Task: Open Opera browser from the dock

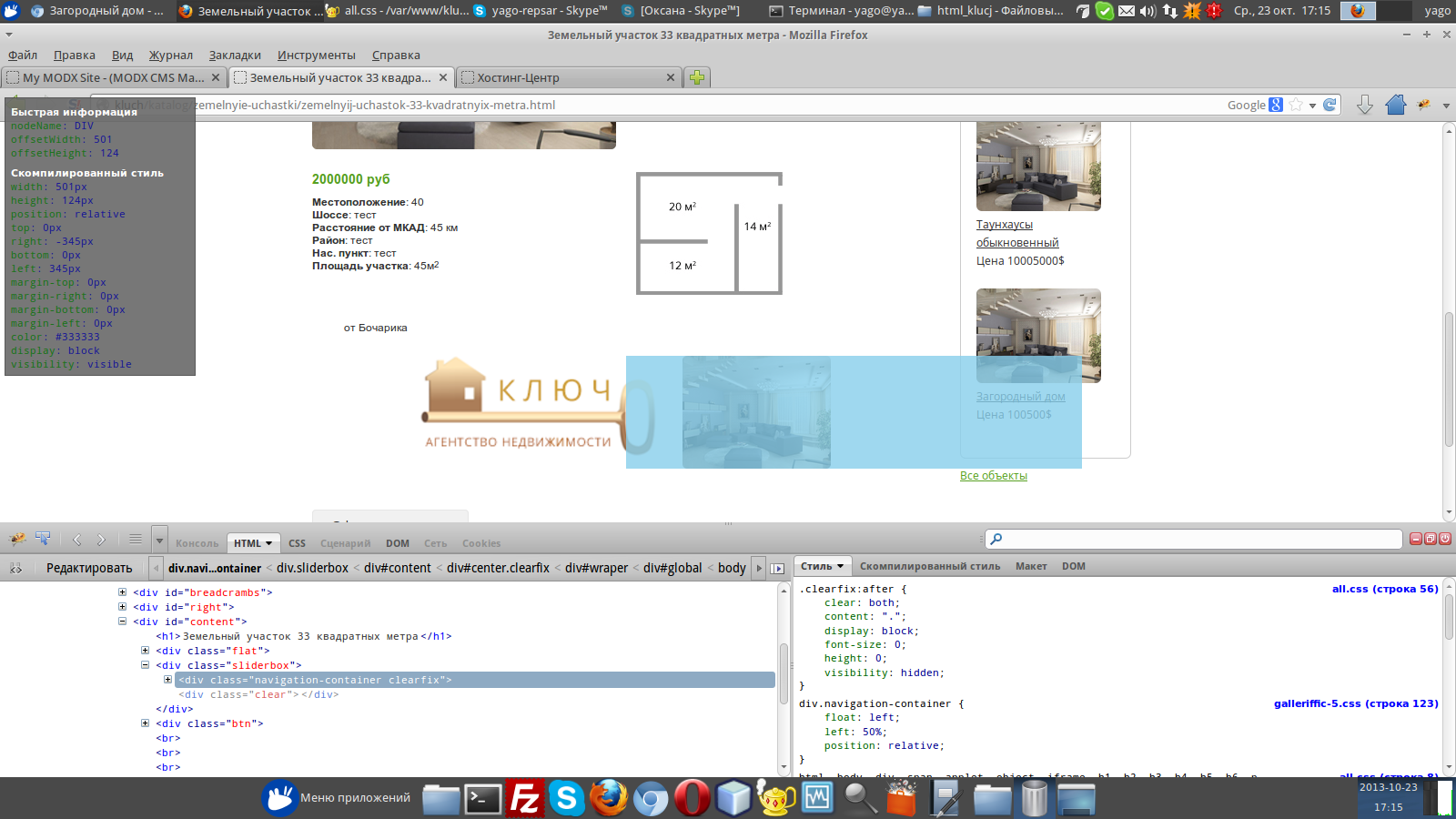Action: click(692, 798)
